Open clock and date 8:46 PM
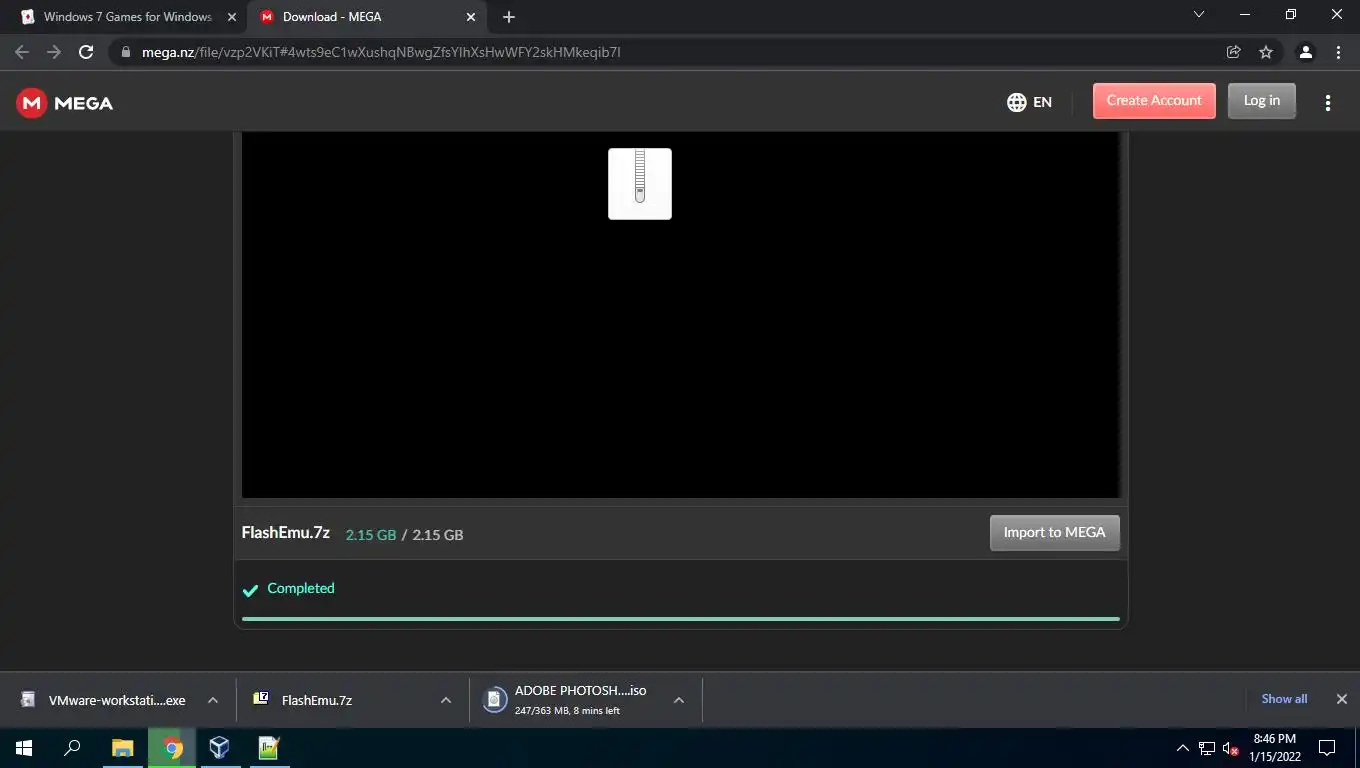The width and height of the screenshot is (1360, 768). 1274,748
